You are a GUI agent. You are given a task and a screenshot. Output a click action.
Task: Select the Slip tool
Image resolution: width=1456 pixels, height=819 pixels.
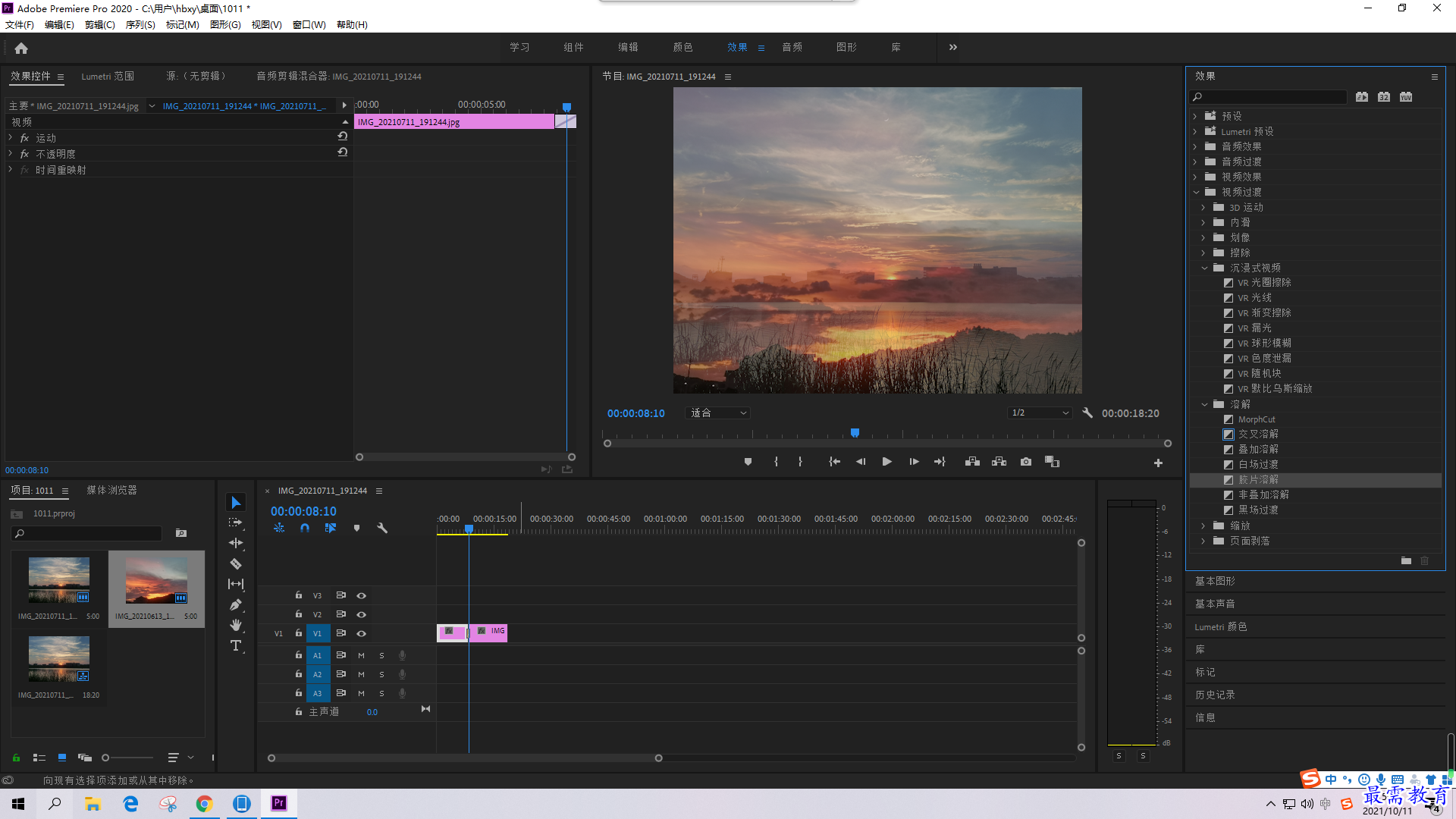[x=236, y=585]
